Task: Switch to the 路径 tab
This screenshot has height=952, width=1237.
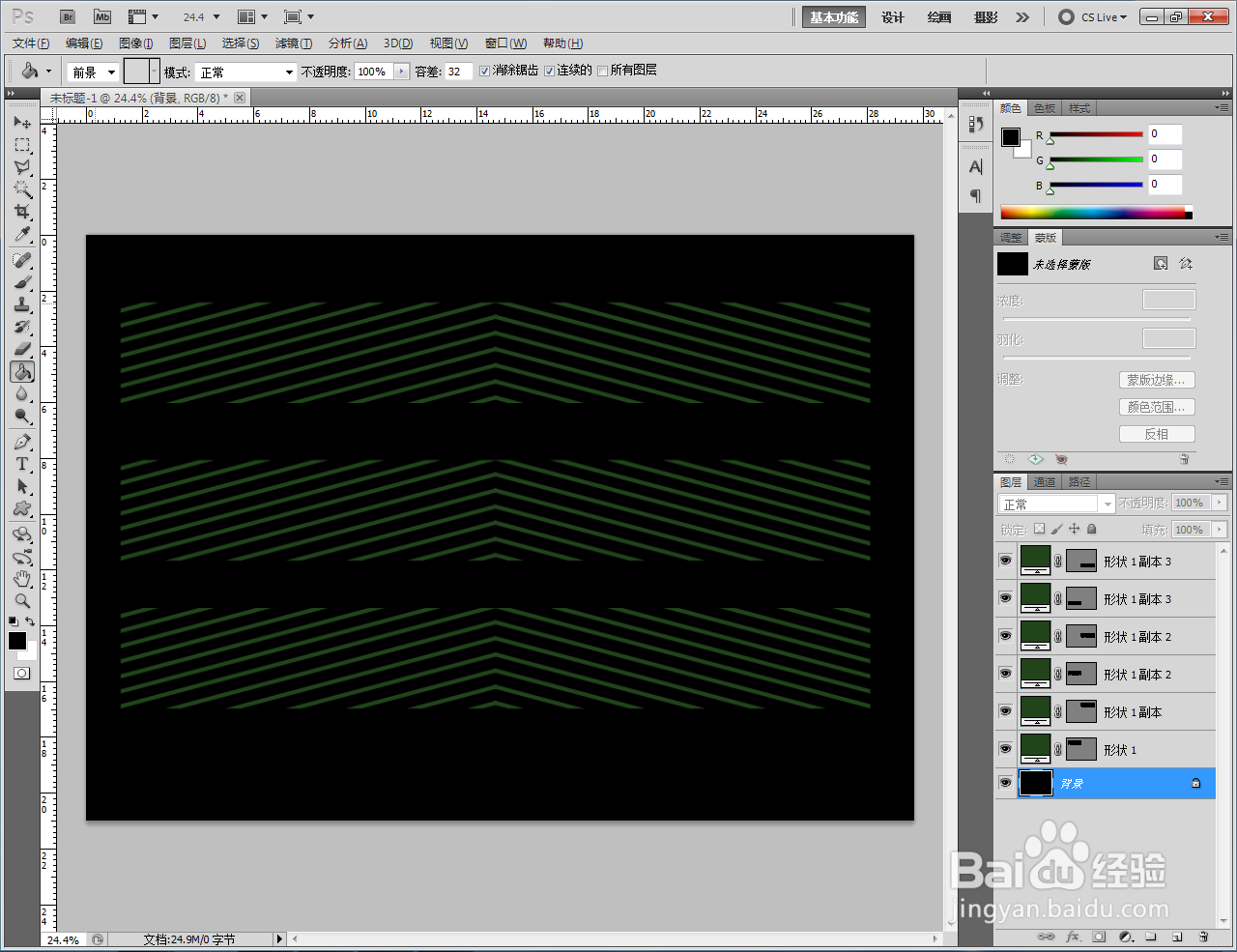Action: (x=1079, y=482)
